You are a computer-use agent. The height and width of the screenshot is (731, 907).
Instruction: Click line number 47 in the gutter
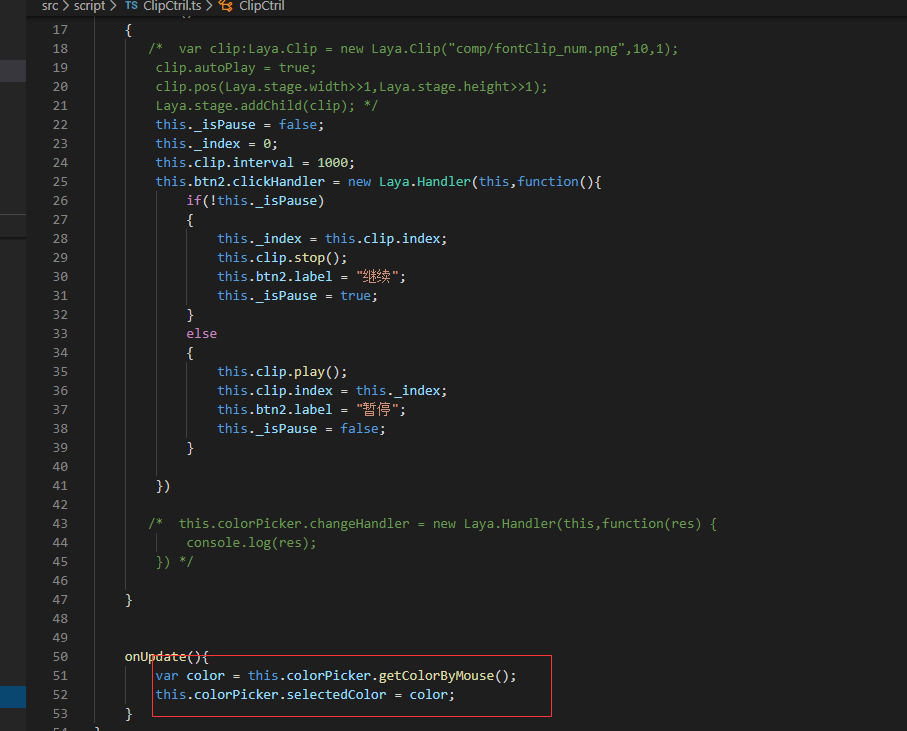click(x=60, y=600)
